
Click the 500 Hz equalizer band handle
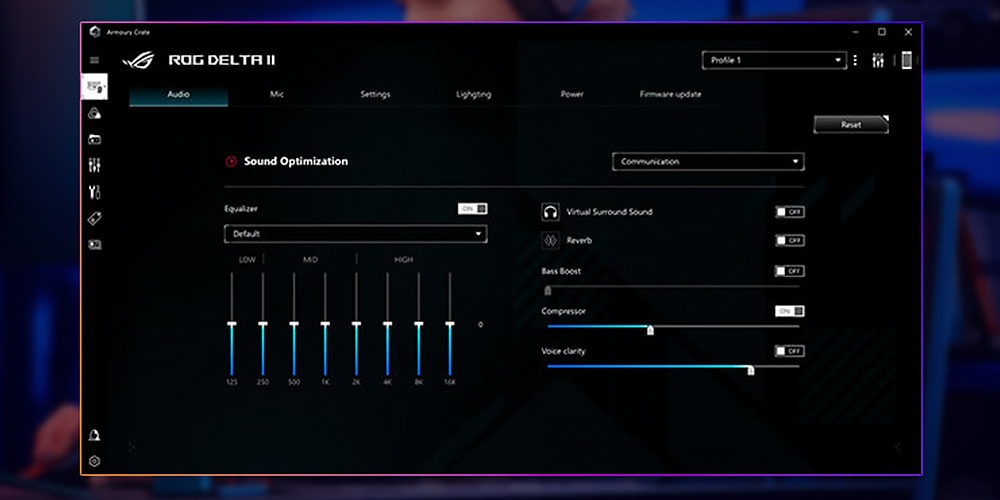coord(294,325)
